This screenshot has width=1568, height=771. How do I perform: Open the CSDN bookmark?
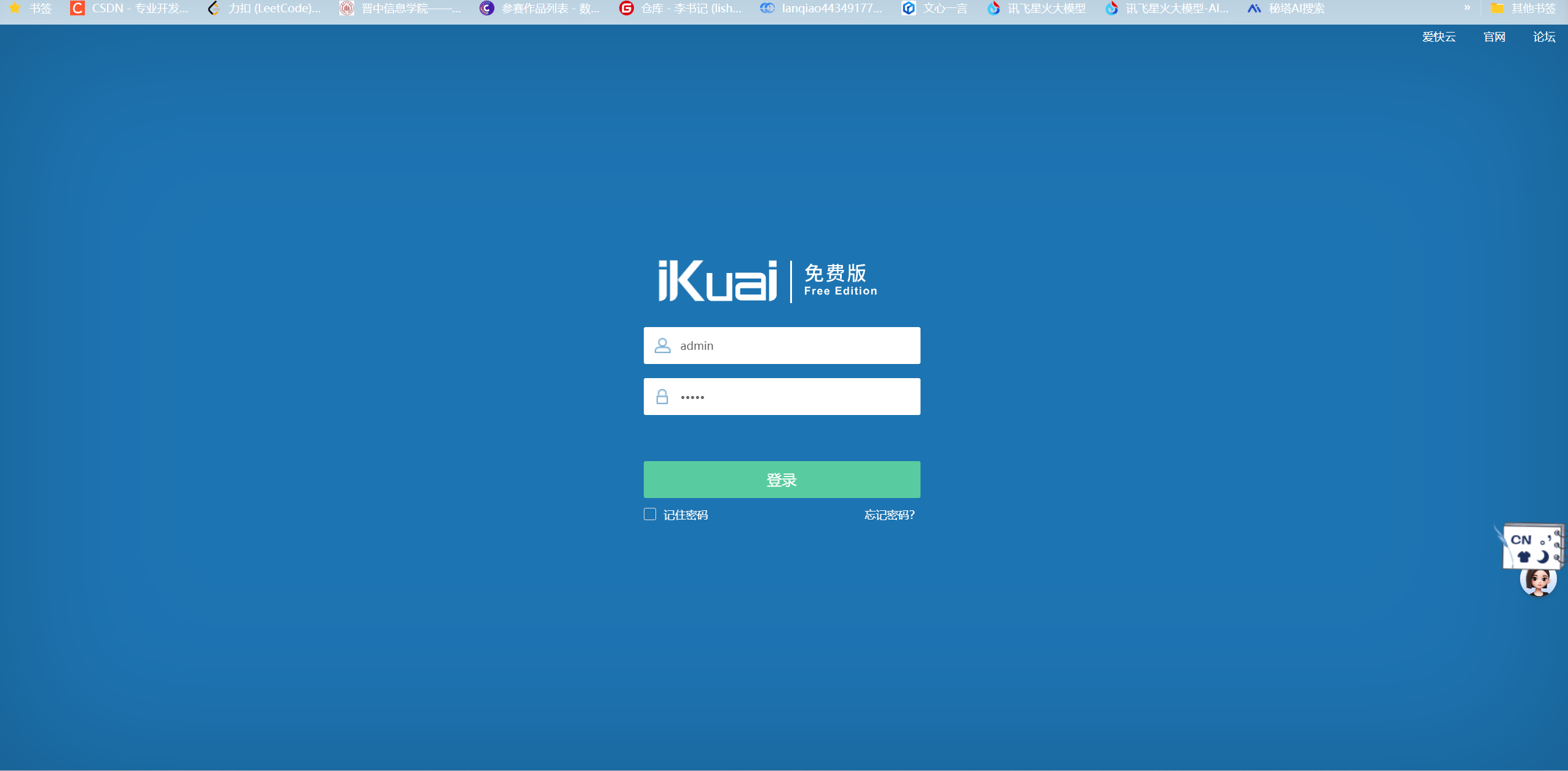(129, 9)
